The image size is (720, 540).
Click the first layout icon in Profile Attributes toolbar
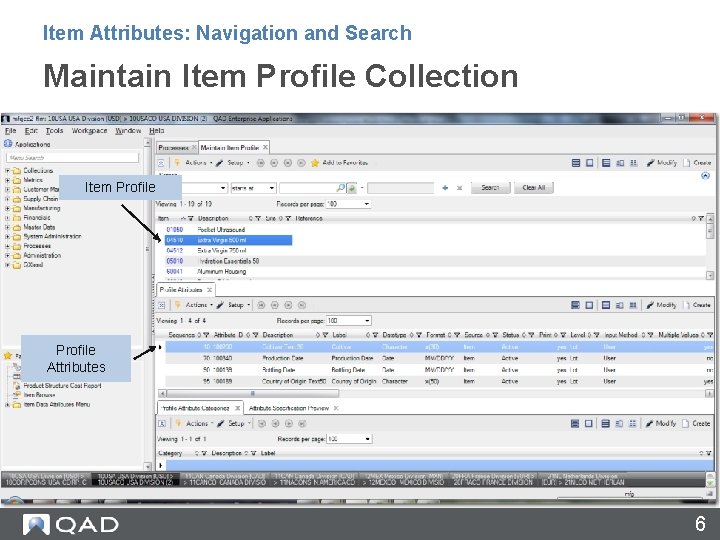[x=575, y=305]
